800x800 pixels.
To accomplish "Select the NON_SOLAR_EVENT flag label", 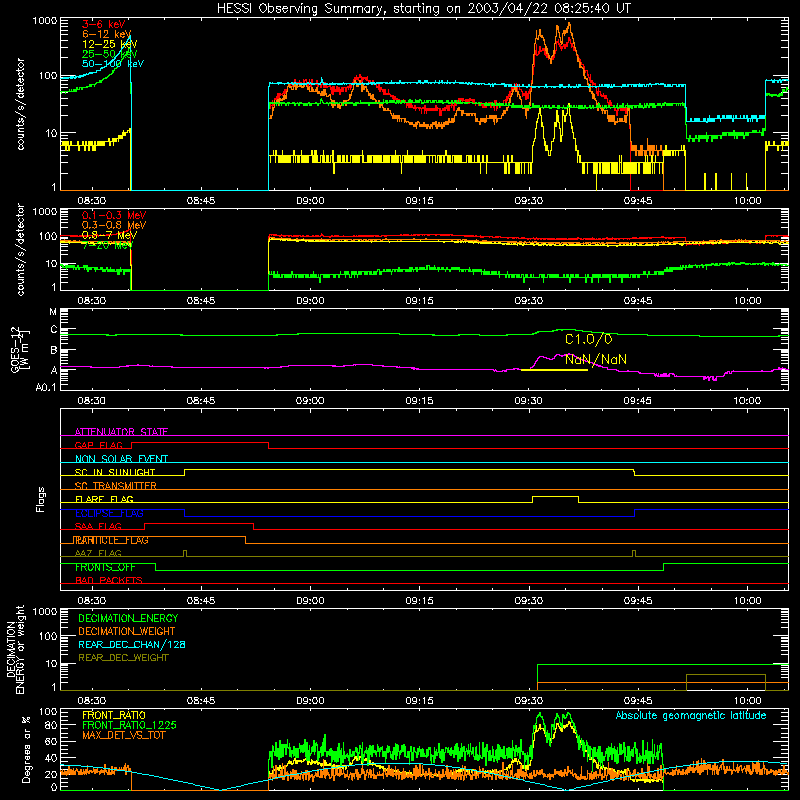I will coord(121,459).
